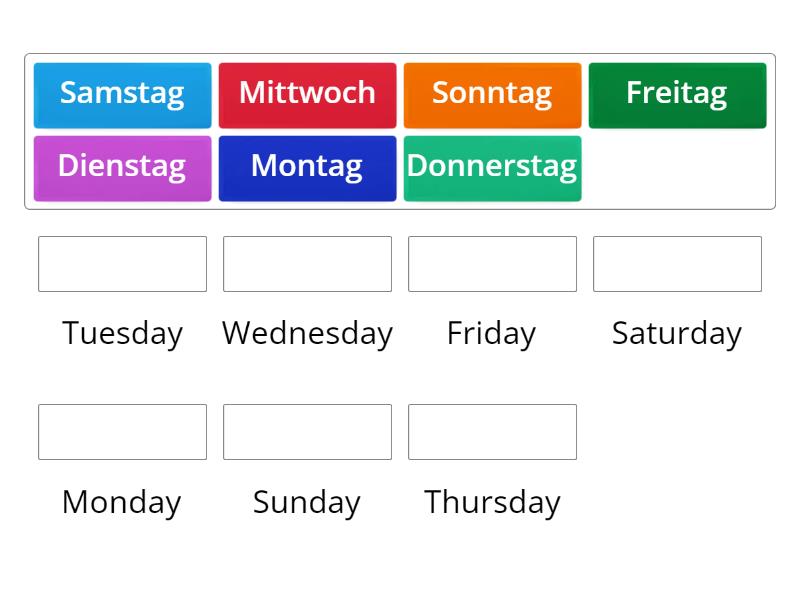The height and width of the screenshot is (600, 800).
Task: Click the answer slot above Saturday
Action: point(677,264)
